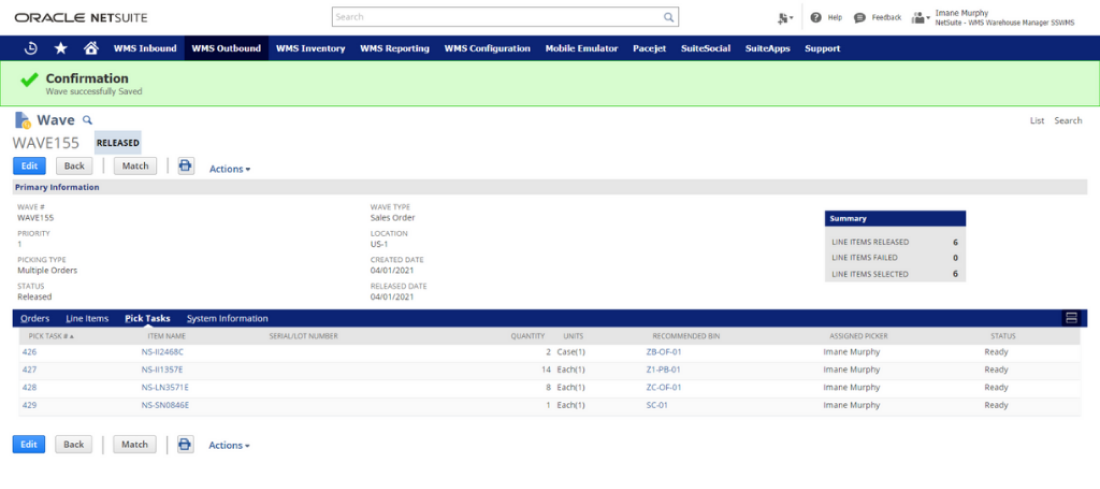
Task: Open WMS Outbound menu
Action: (x=226, y=48)
